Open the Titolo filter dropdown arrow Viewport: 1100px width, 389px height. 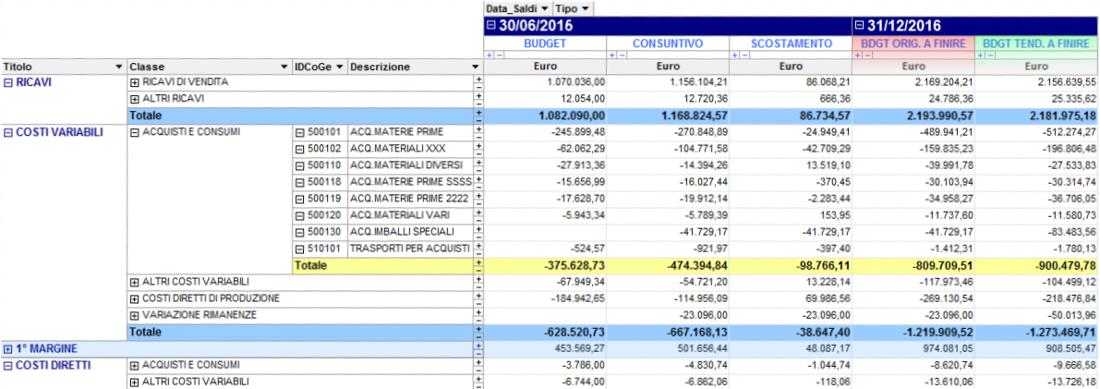[x=119, y=67]
